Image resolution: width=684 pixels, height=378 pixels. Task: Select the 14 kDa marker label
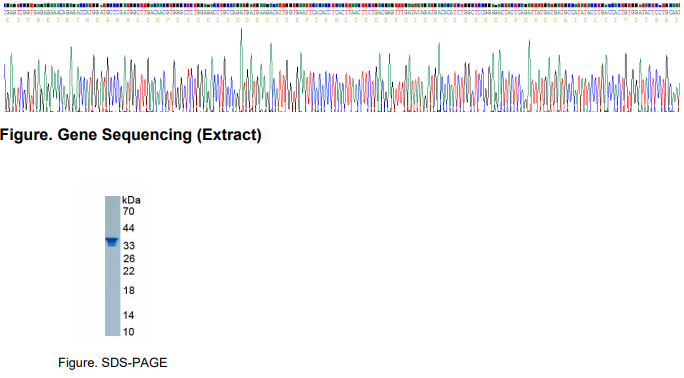pos(129,315)
